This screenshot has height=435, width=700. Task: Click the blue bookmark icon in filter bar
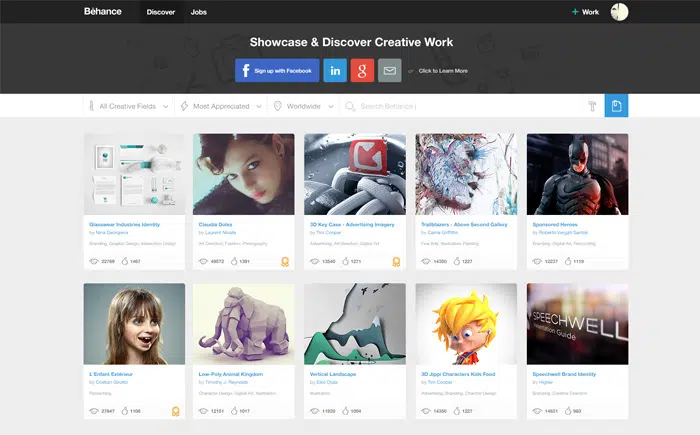click(x=616, y=106)
